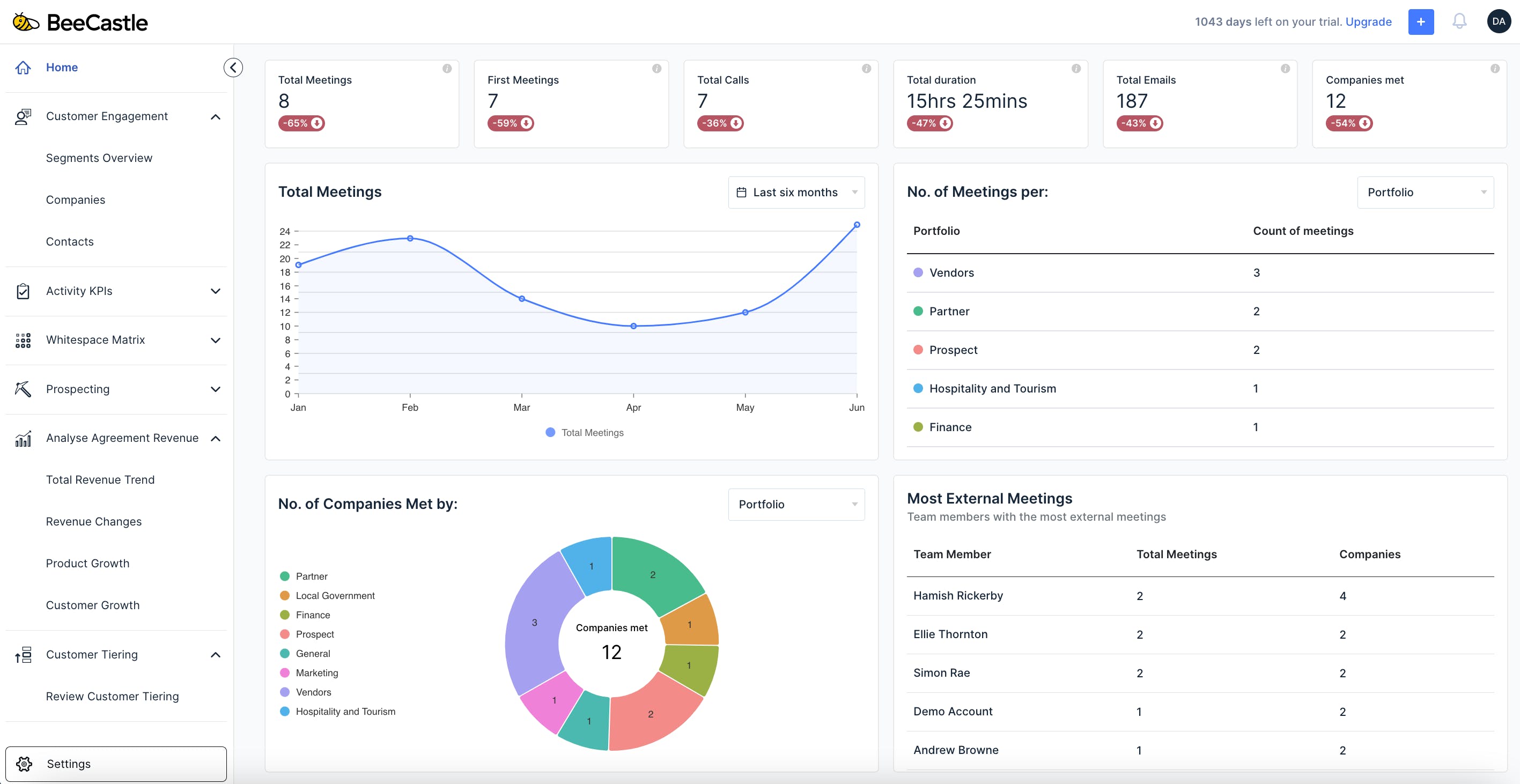Click the blue plus add button
This screenshot has height=784, width=1520.
(x=1420, y=22)
